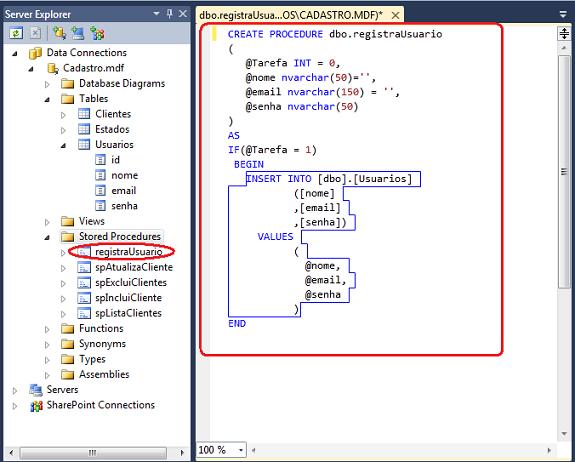This screenshot has height=462, width=575.
Task: Switch to the dbo.registraUsuario editor tab
Action: pos(291,15)
